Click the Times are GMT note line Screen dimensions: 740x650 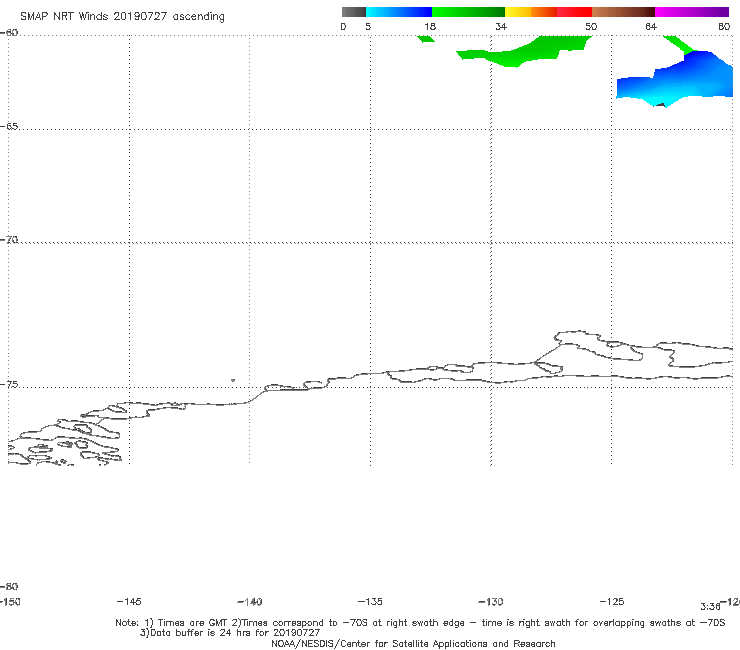420,623
